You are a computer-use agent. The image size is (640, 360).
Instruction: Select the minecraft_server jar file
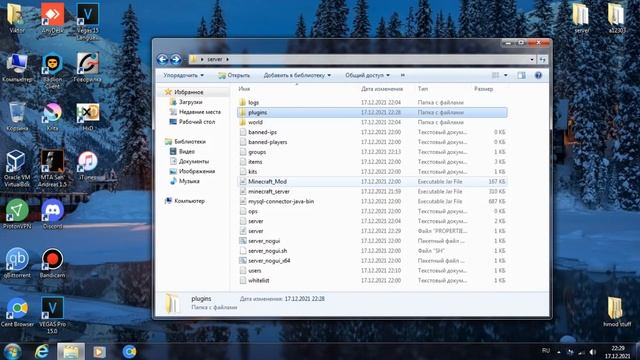click(372, 191)
